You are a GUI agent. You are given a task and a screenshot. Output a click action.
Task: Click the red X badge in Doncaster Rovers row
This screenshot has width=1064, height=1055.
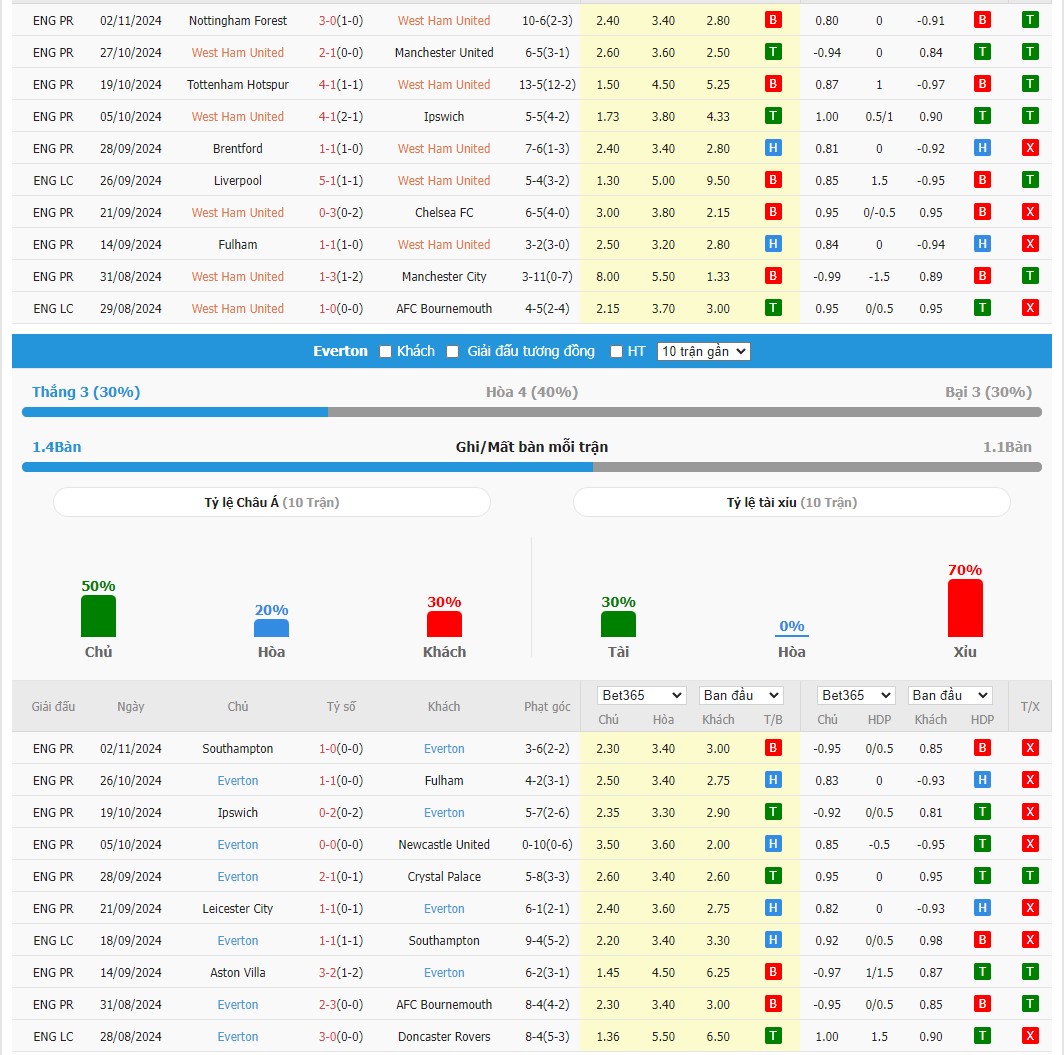coord(1030,1036)
